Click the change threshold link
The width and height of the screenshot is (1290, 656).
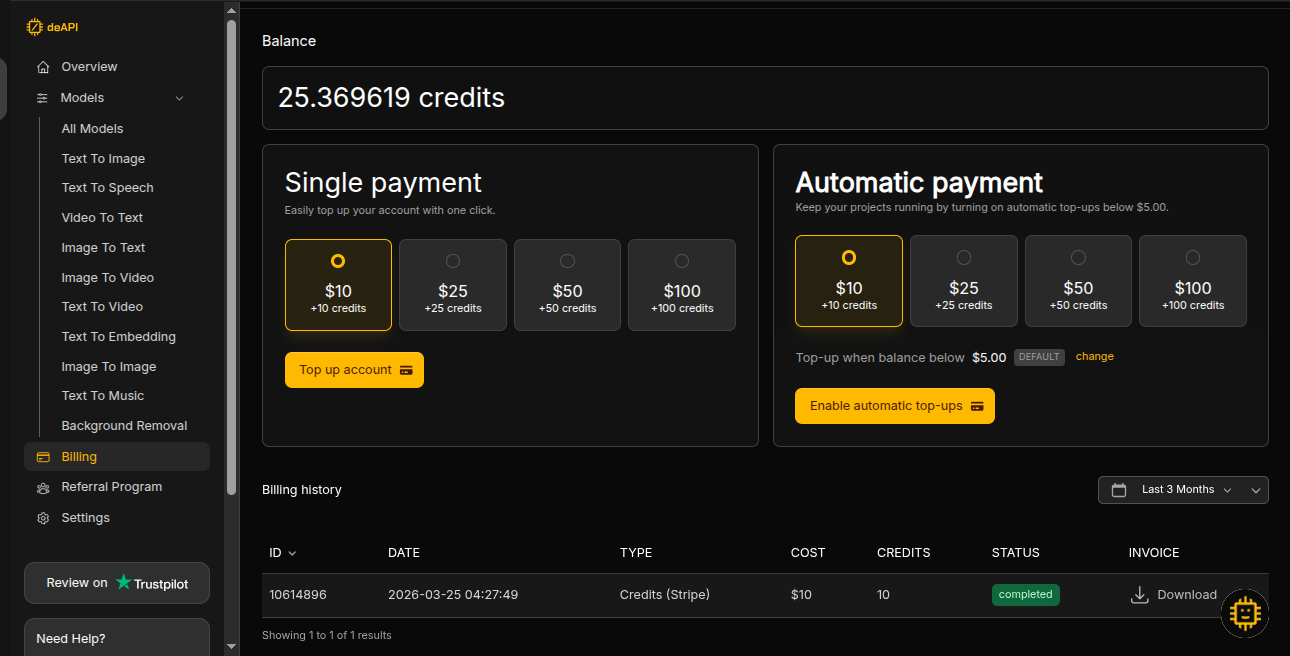coord(1094,357)
